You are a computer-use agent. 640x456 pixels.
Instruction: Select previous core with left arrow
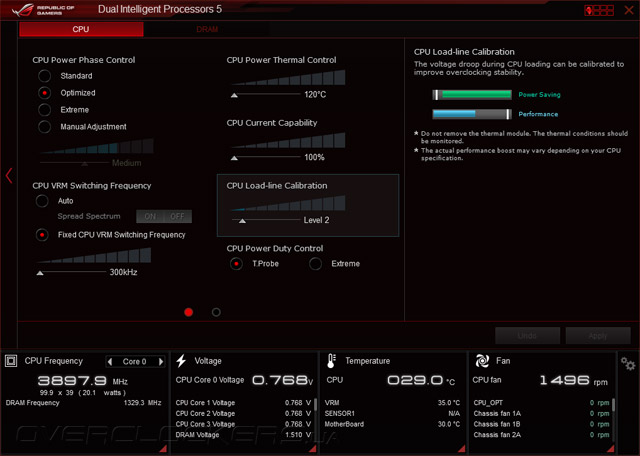[x=109, y=361]
